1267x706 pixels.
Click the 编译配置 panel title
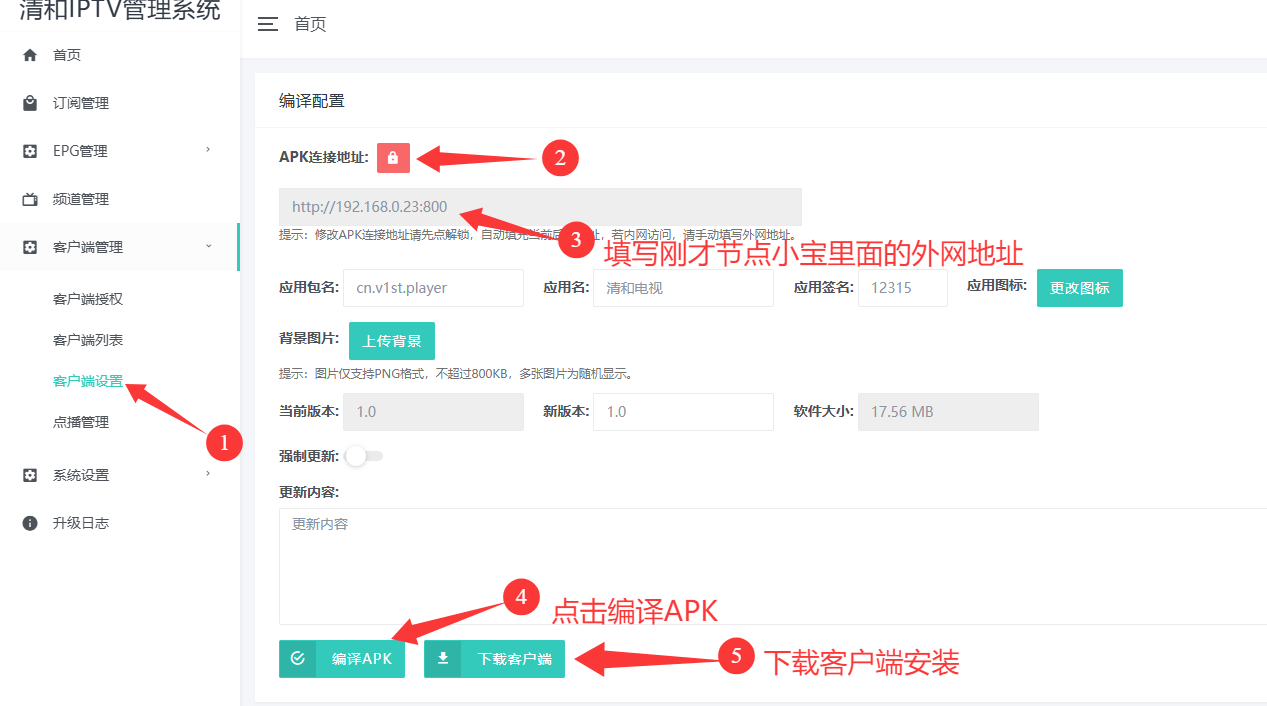(x=311, y=101)
